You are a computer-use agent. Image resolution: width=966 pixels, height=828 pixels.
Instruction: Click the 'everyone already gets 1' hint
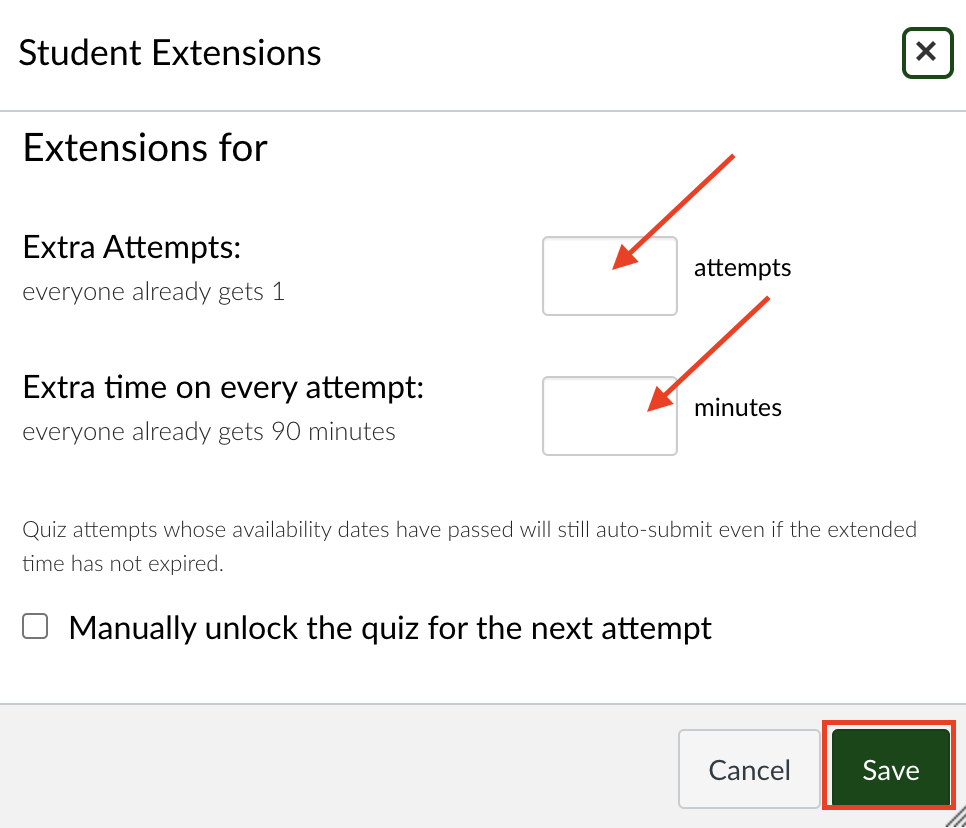pyautogui.click(x=153, y=292)
